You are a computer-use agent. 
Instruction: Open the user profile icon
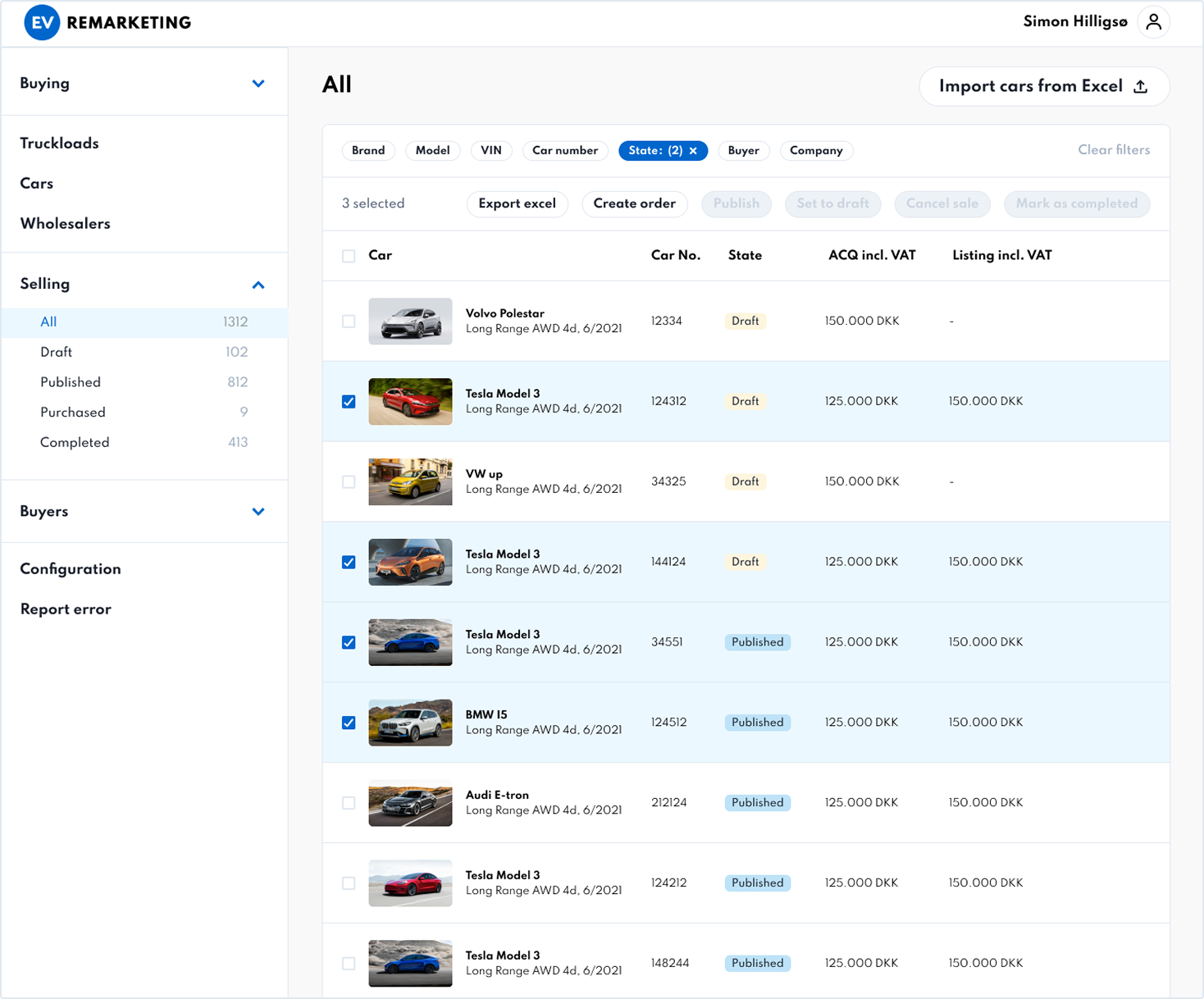[x=1153, y=22]
